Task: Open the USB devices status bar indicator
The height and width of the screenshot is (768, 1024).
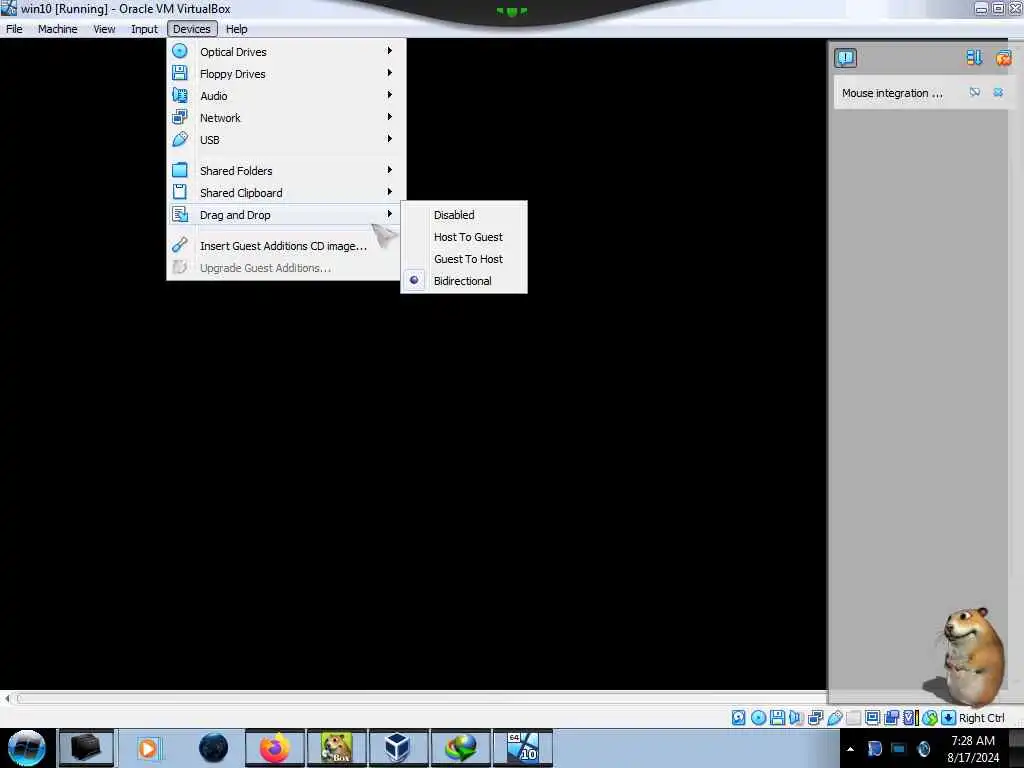Action: (x=835, y=718)
